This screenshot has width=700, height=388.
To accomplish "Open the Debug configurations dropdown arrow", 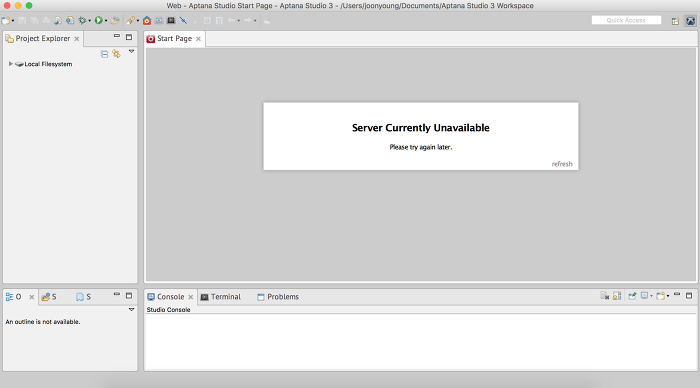I will click(x=90, y=21).
